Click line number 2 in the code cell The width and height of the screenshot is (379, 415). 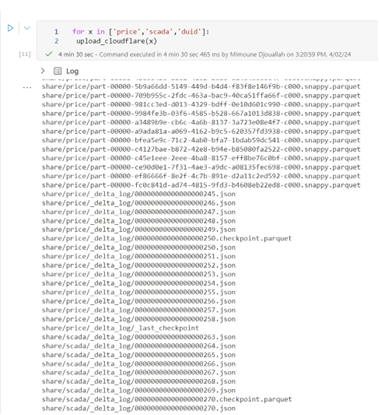point(56,41)
